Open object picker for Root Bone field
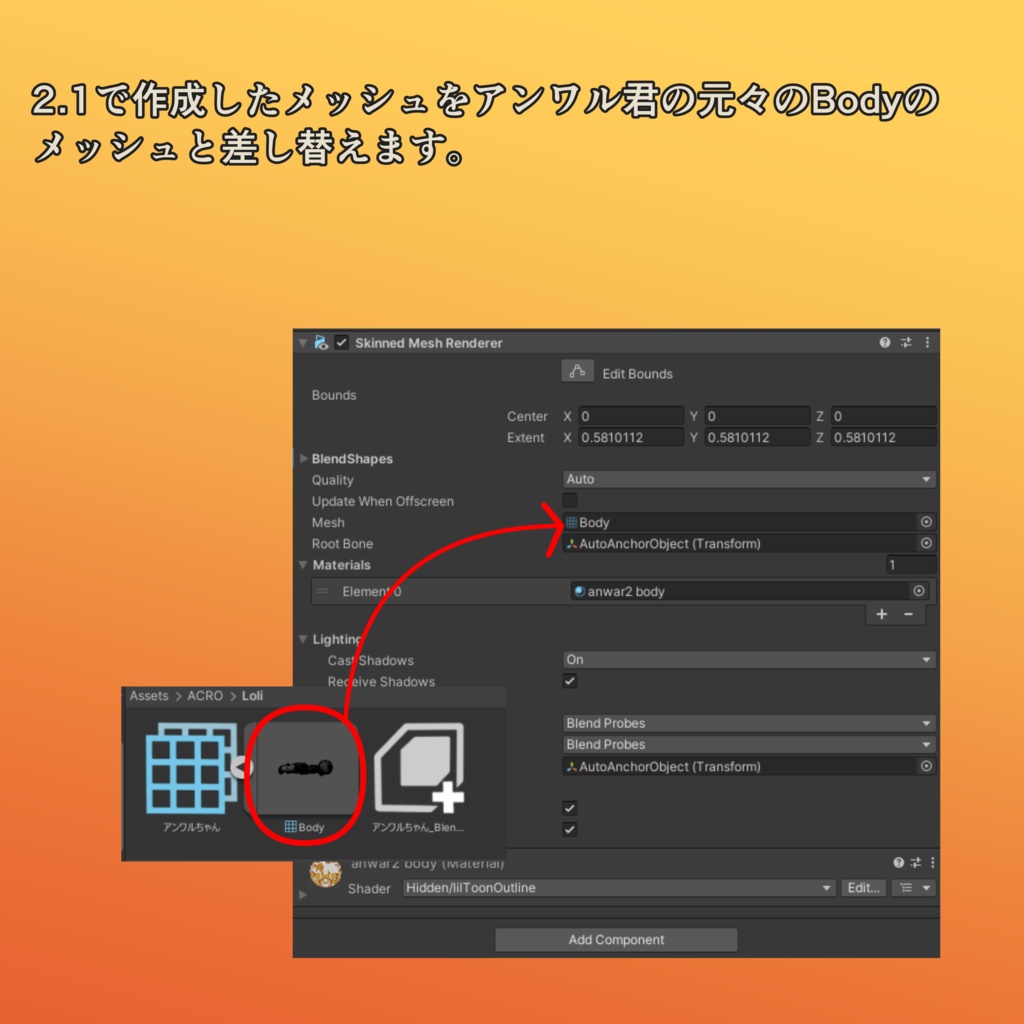 tap(925, 543)
